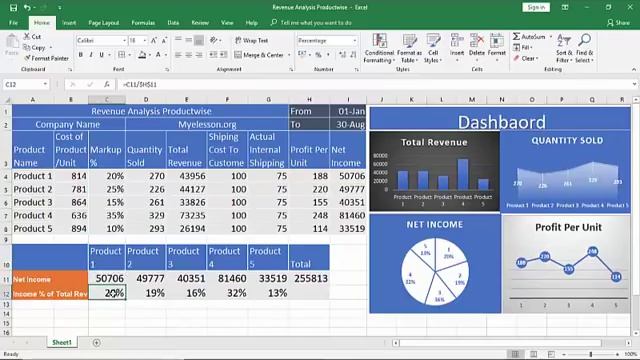This screenshot has width=640, height=360.
Task: Set bottom vertical alignment
Action: pos(199,40)
